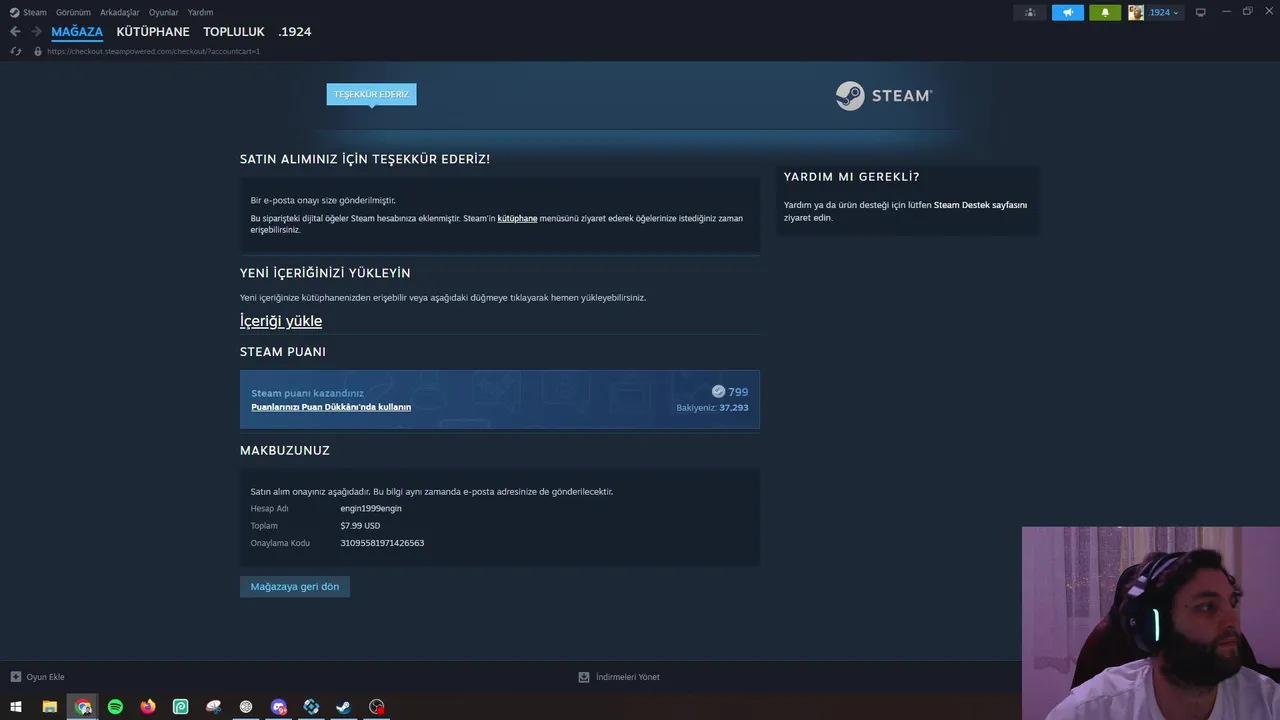Open the white circular app on taskbar

246,707
